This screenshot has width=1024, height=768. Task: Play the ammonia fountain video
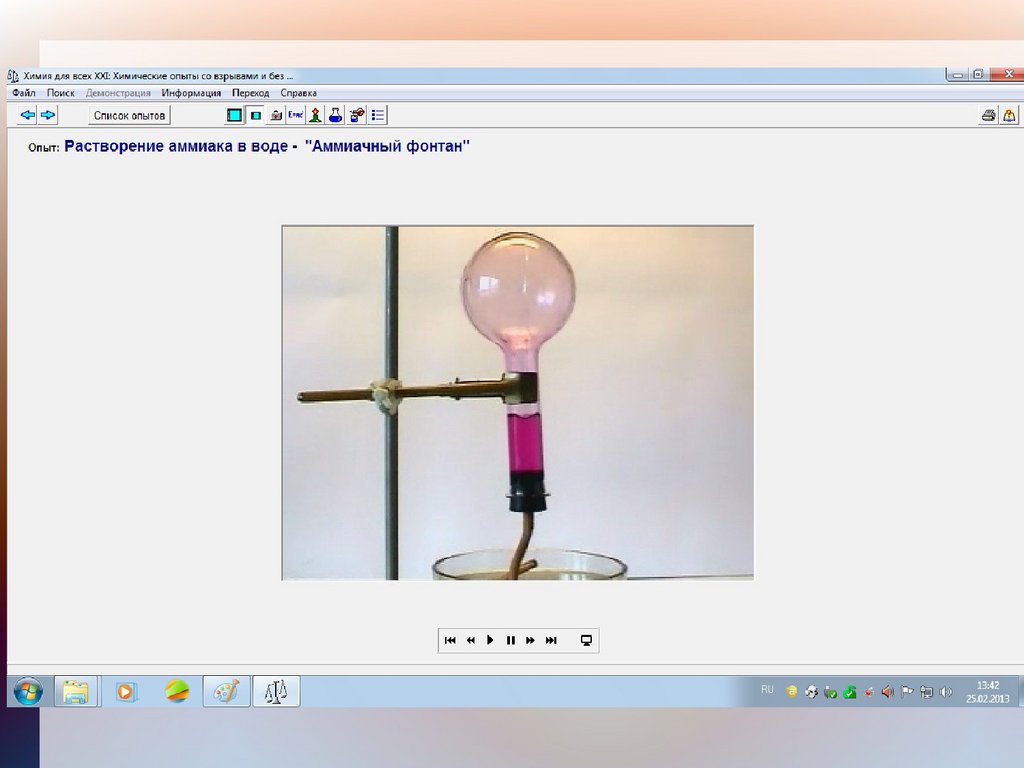490,640
